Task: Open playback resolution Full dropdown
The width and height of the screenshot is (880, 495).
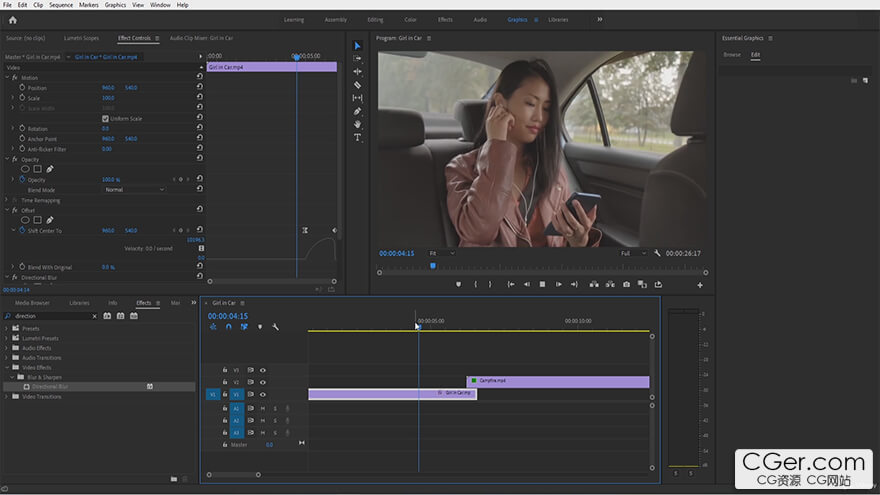Action: (633, 253)
